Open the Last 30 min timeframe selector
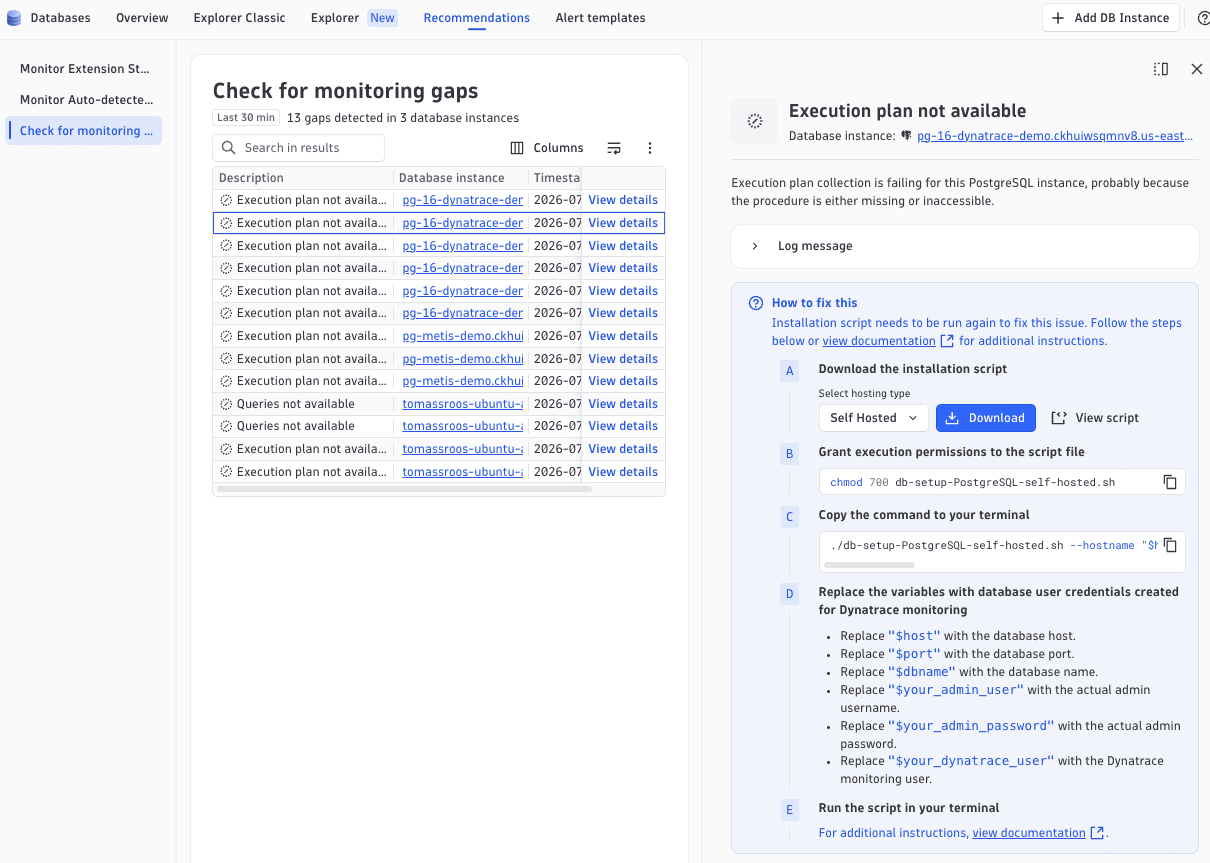1210x863 pixels. (x=246, y=118)
